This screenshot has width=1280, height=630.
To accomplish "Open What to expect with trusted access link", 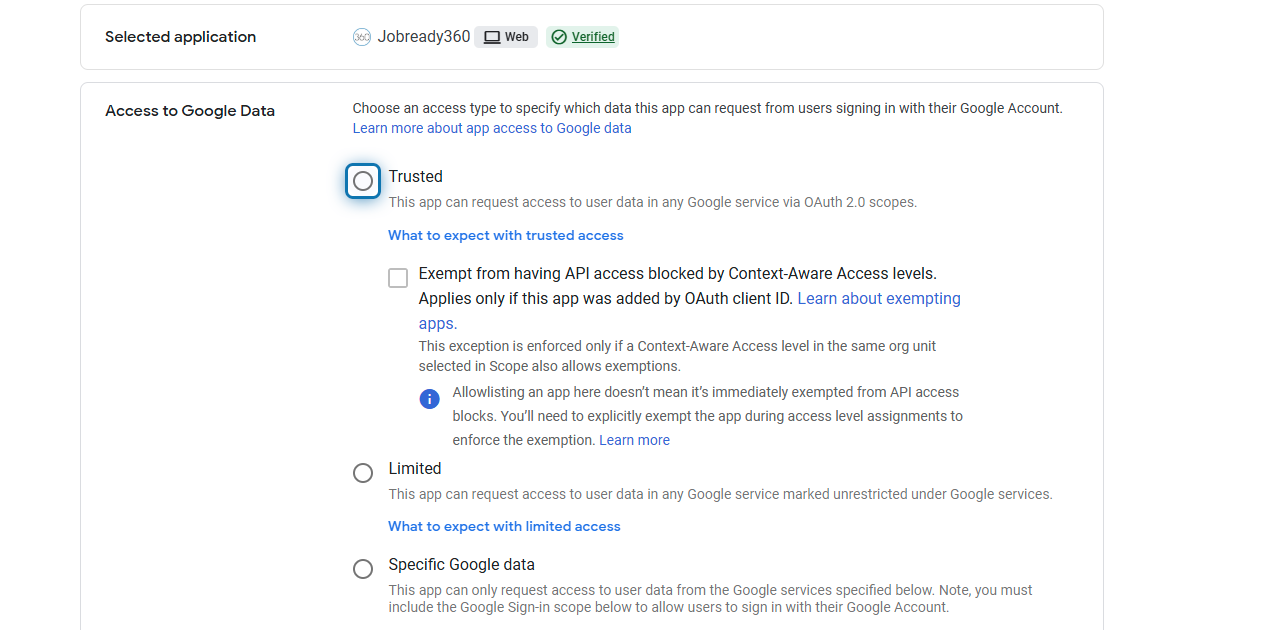I will click(506, 235).
